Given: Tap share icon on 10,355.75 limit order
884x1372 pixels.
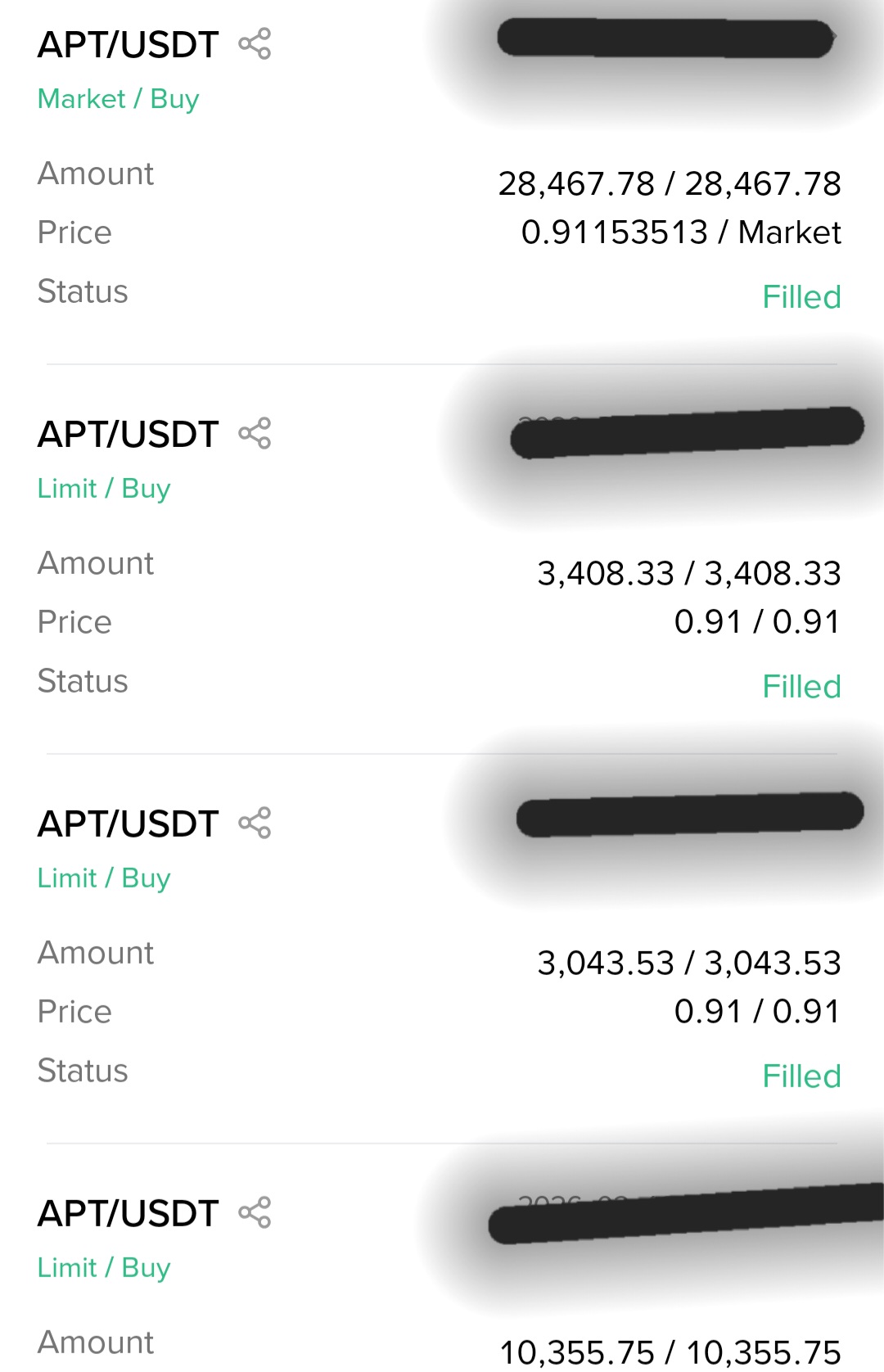Looking at the screenshot, I should pos(255,1213).
